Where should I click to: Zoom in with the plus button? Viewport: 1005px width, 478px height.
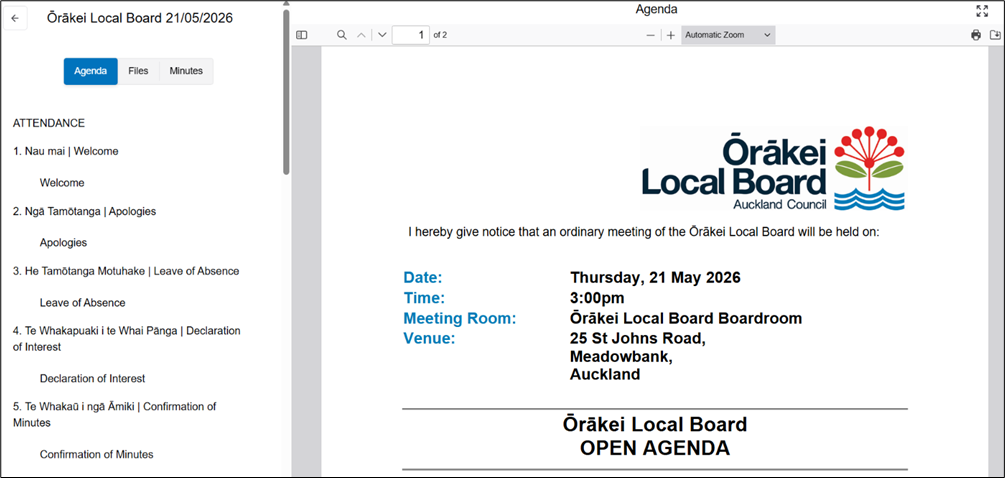(x=670, y=35)
